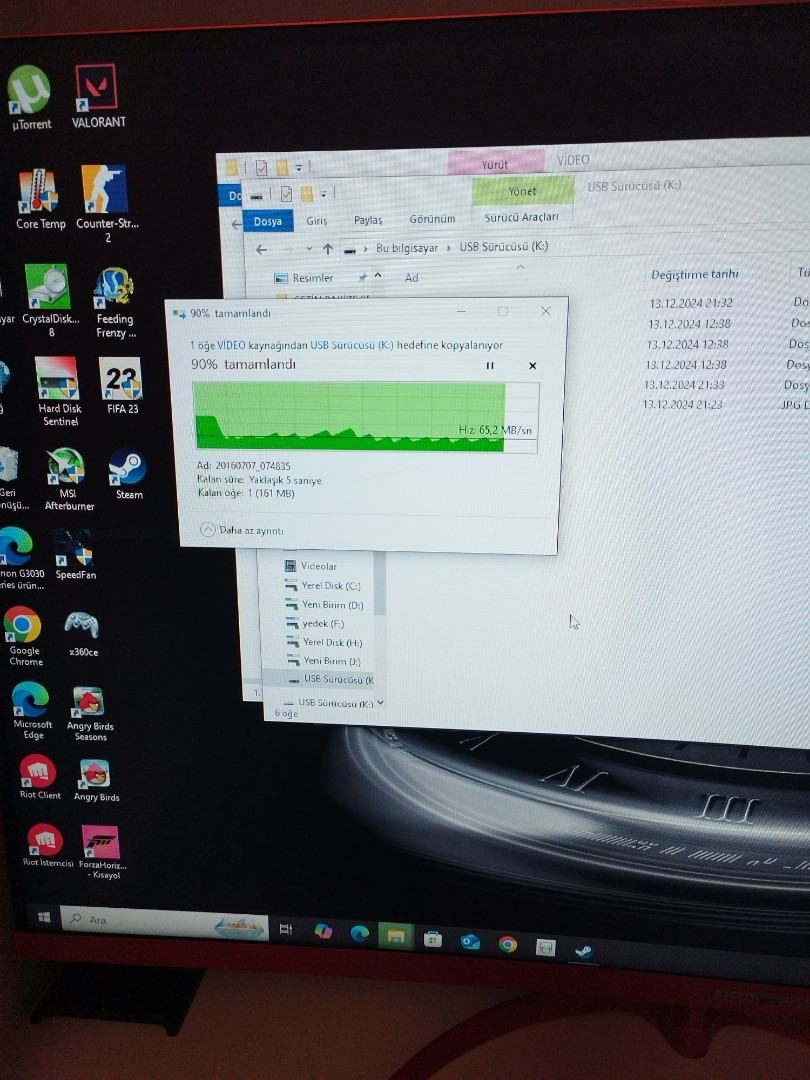The width and height of the screenshot is (810, 1080).
Task: Open recent locations dropdown chevron
Action: pyautogui.click(x=309, y=249)
